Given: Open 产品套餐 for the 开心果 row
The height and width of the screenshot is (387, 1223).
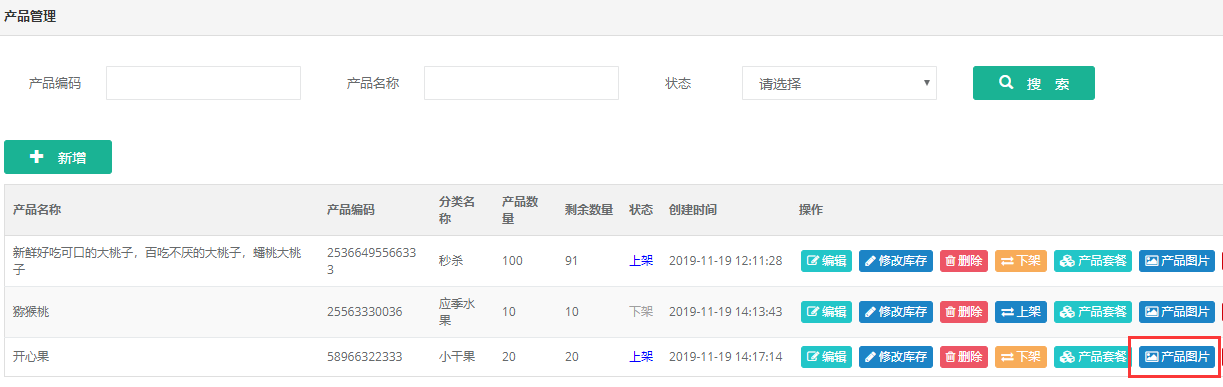Looking at the screenshot, I should coord(1093,356).
